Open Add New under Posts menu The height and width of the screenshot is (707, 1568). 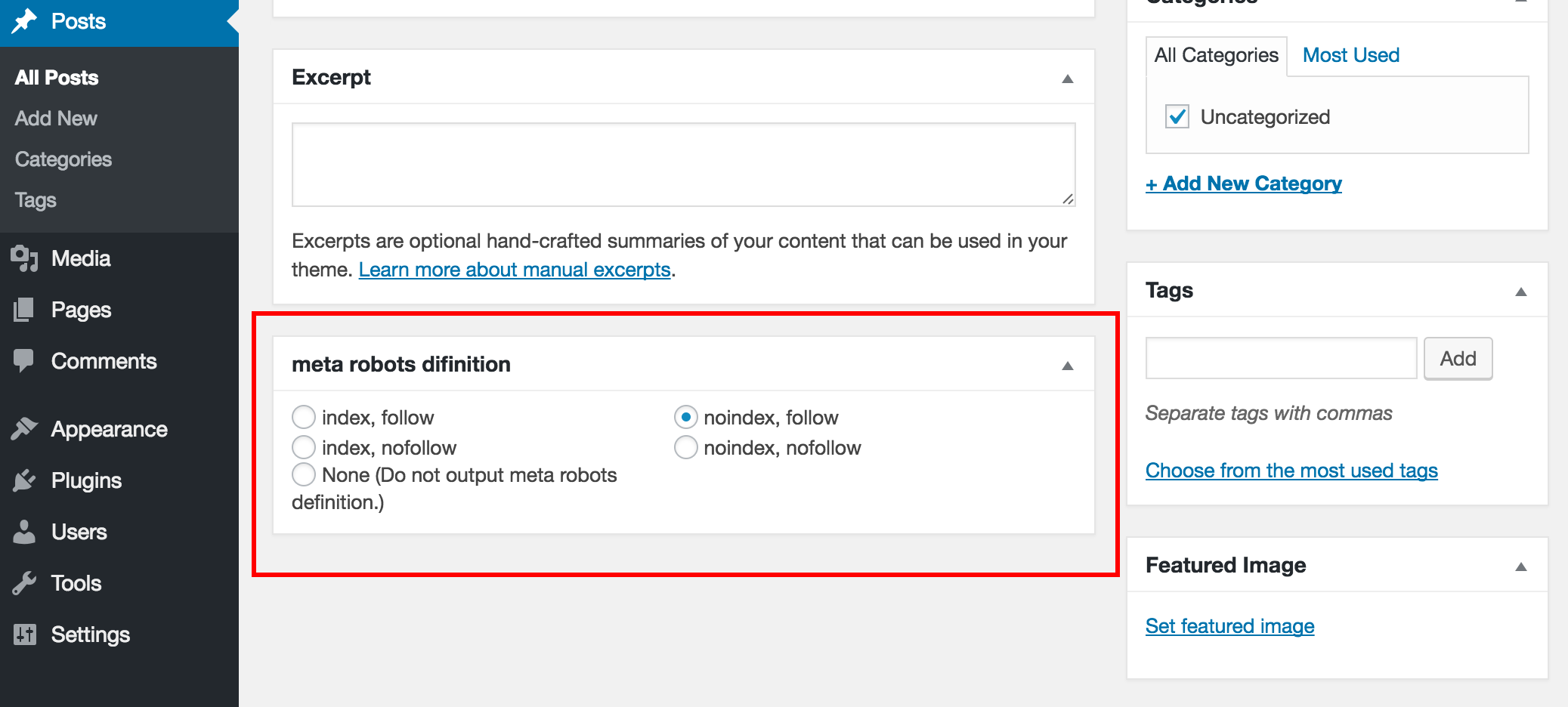pyautogui.click(x=56, y=119)
